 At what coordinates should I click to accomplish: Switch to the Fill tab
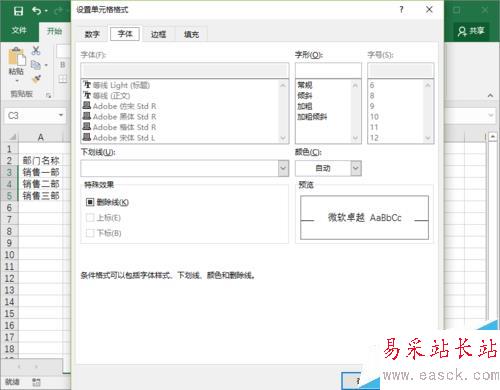point(191,34)
